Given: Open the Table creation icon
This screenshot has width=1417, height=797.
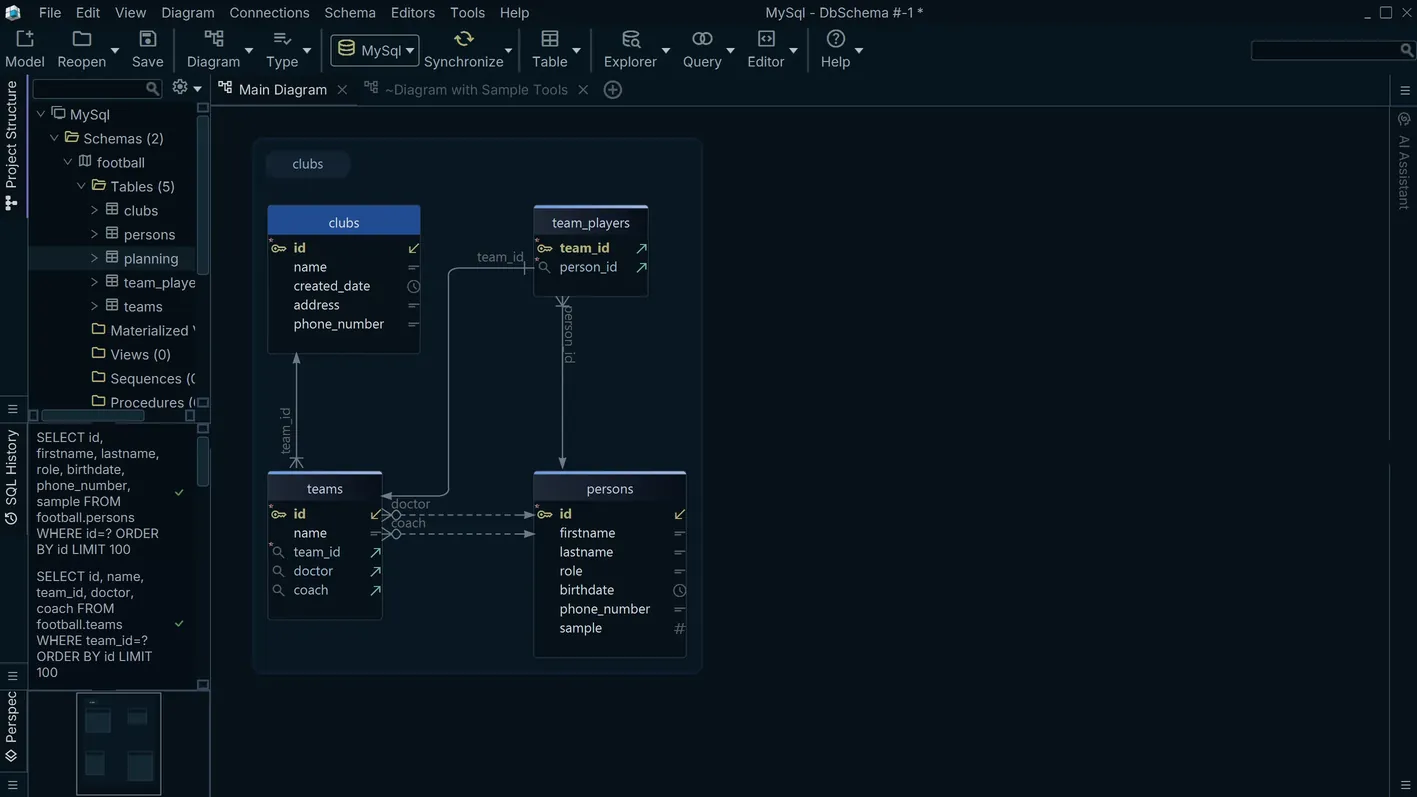Looking at the screenshot, I should (550, 40).
